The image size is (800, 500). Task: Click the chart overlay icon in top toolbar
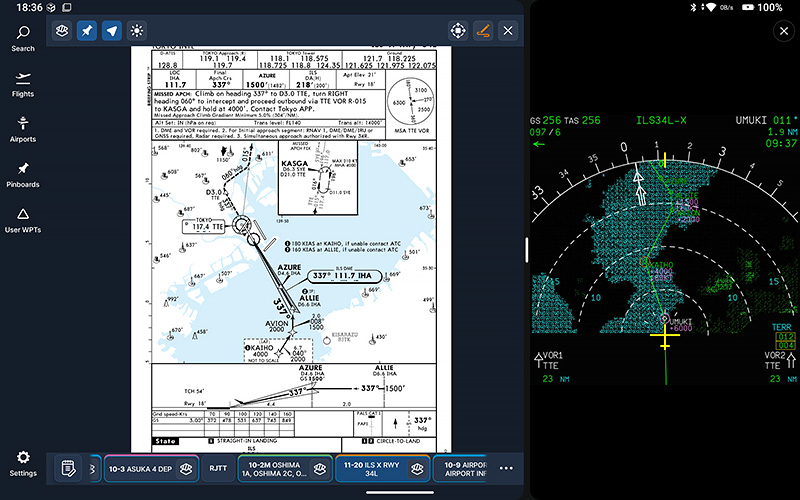tap(62, 31)
